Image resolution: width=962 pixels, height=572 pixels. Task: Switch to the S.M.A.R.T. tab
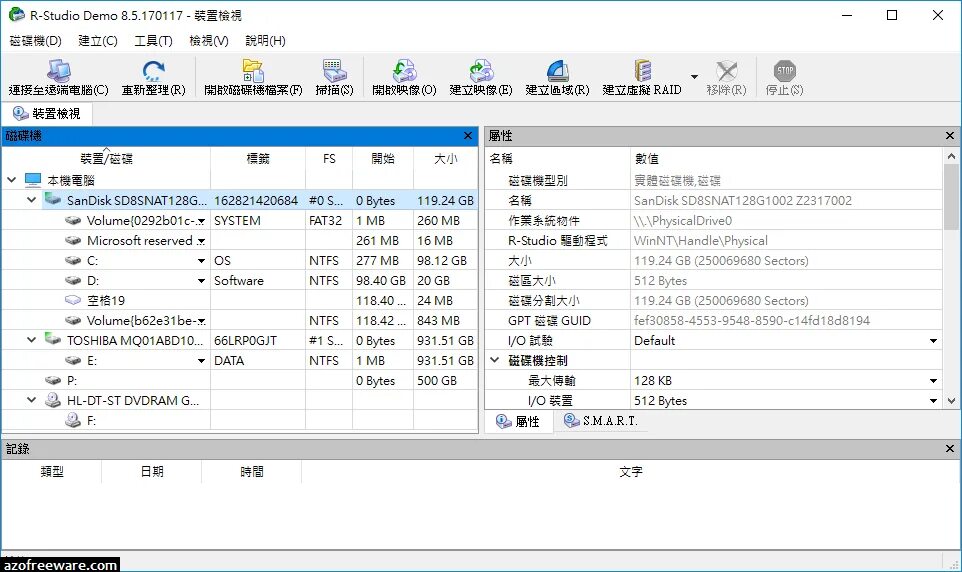pos(600,420)
